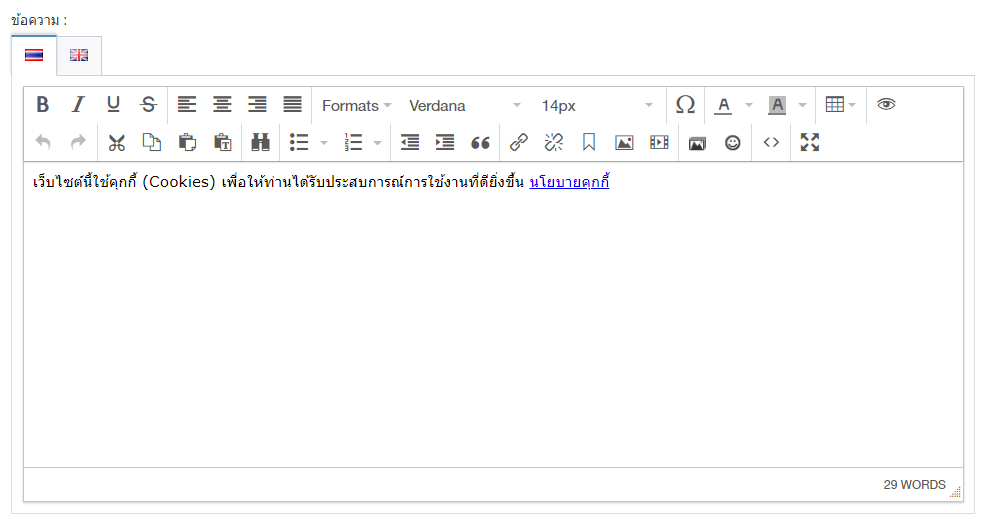Expand the background color picker arrow

[x=802, y=105]
